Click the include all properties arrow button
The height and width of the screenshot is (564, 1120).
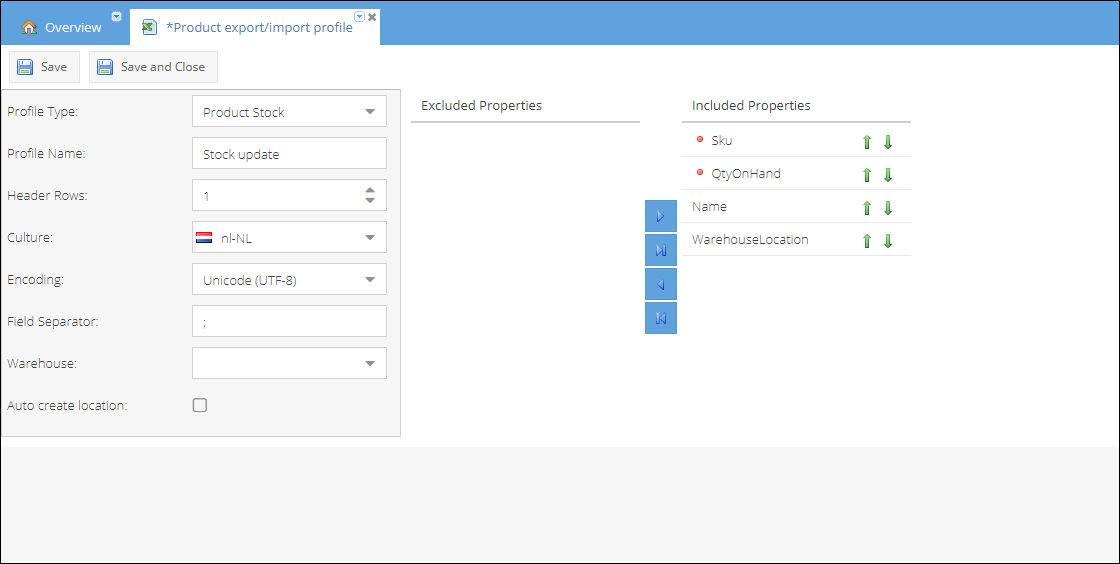click(661, 250)
